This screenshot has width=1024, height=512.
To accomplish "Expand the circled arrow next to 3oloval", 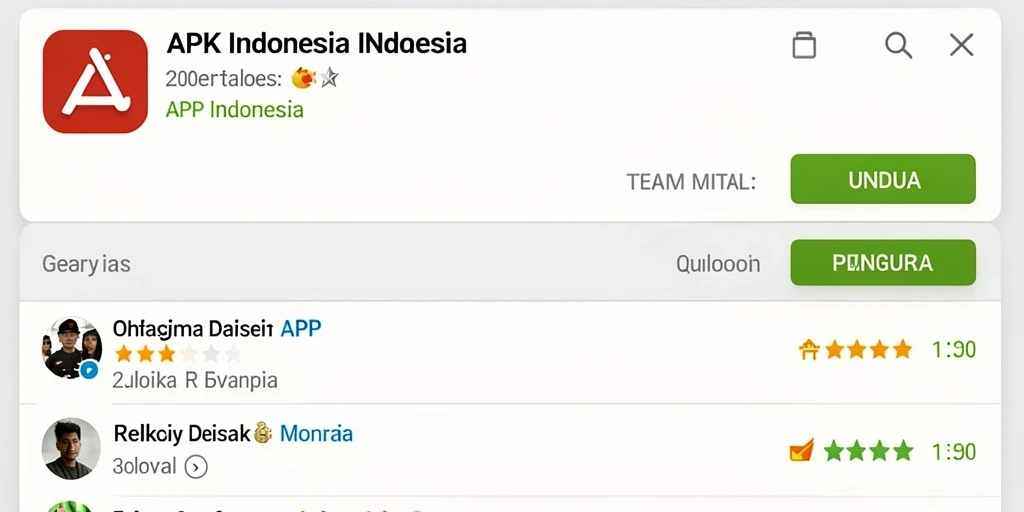I will click(196, 466).
